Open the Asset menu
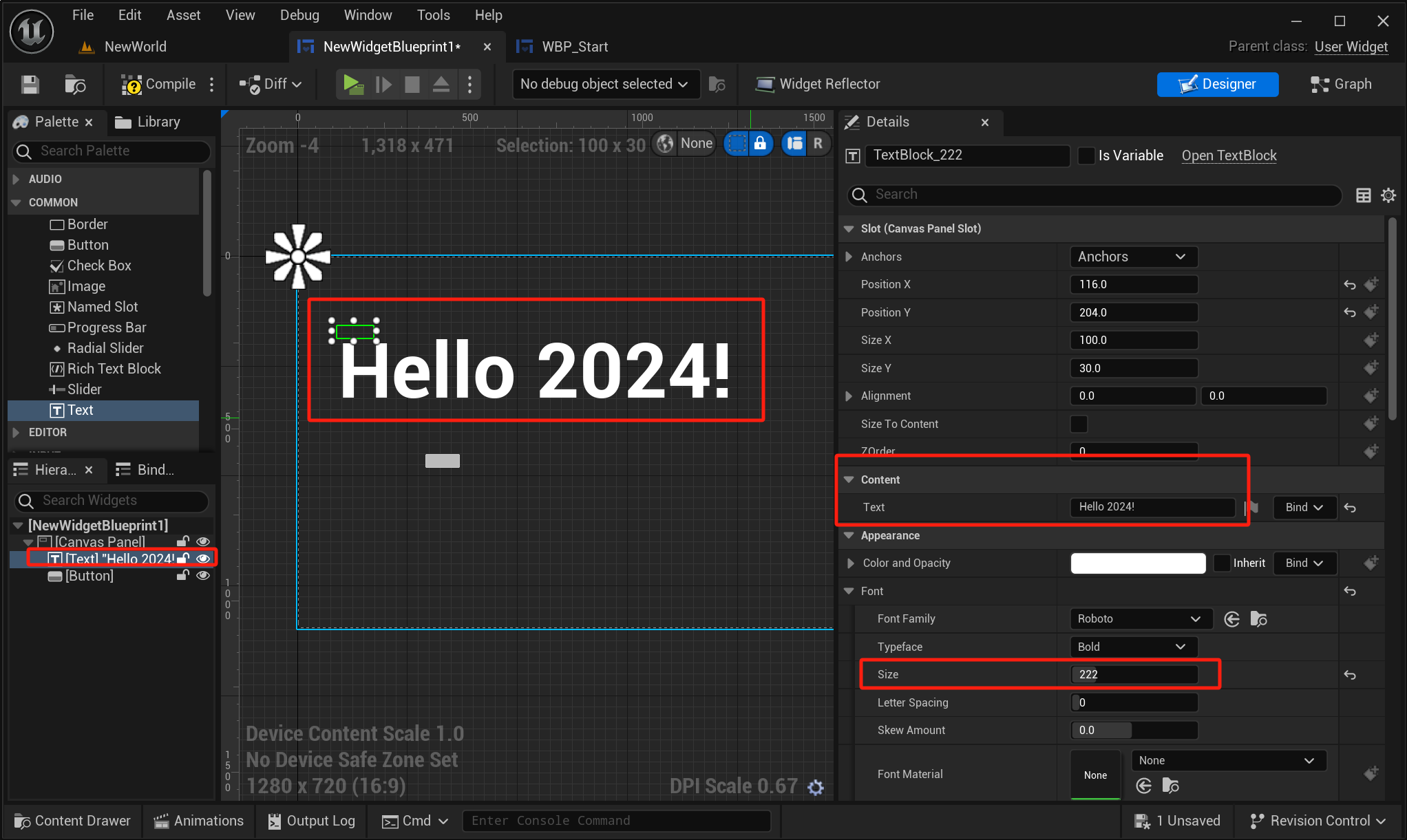Screen dimensions: 1407x840 (x=183, y=15)
